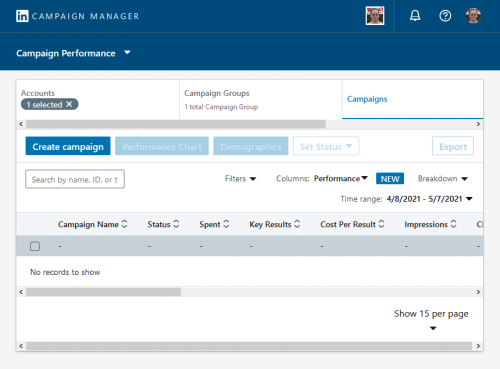Click the Performance Chart button
The height and width of the screenshot is (369, 500).
162,146
